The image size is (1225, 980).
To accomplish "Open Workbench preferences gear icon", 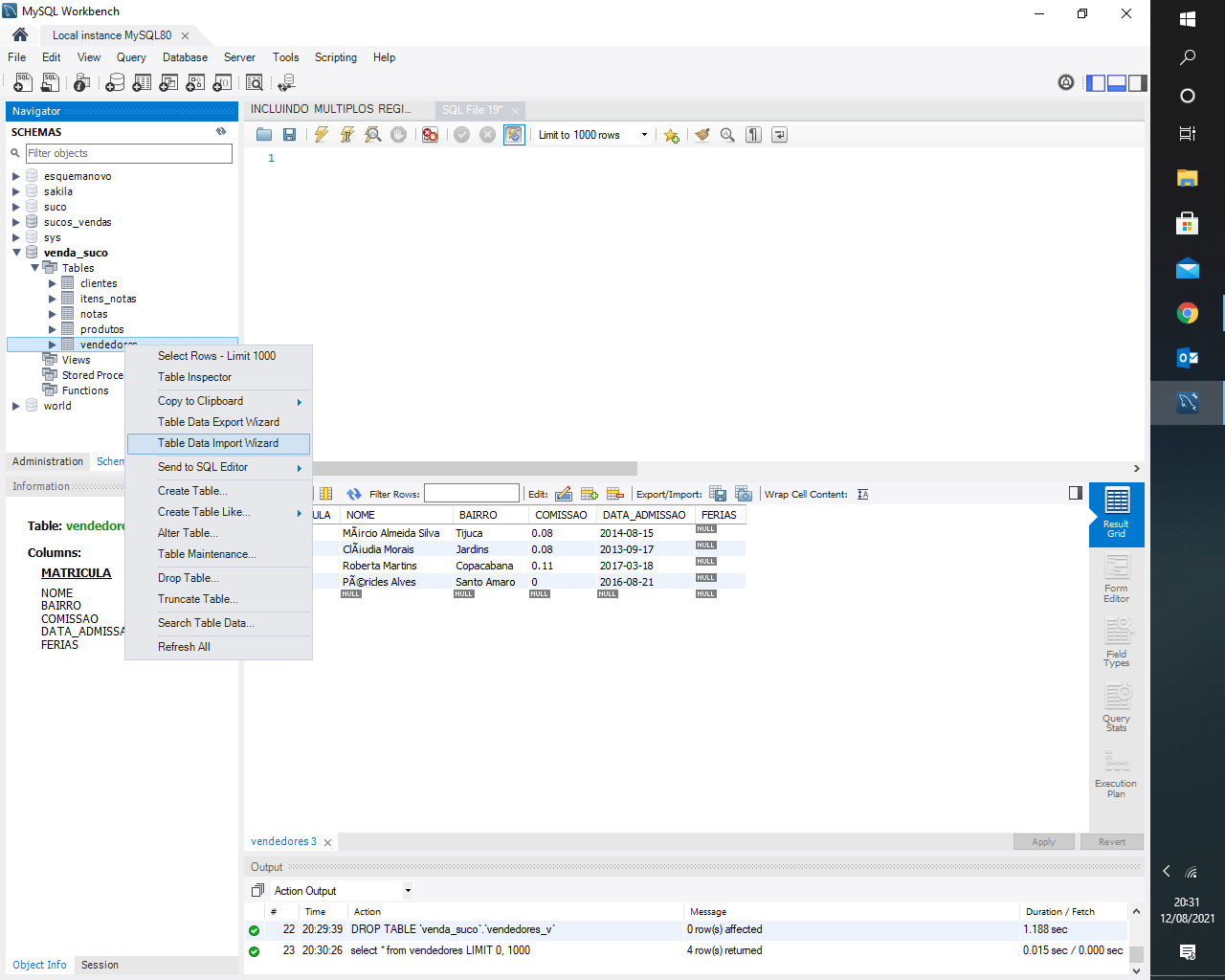I will pos(1066,83).
